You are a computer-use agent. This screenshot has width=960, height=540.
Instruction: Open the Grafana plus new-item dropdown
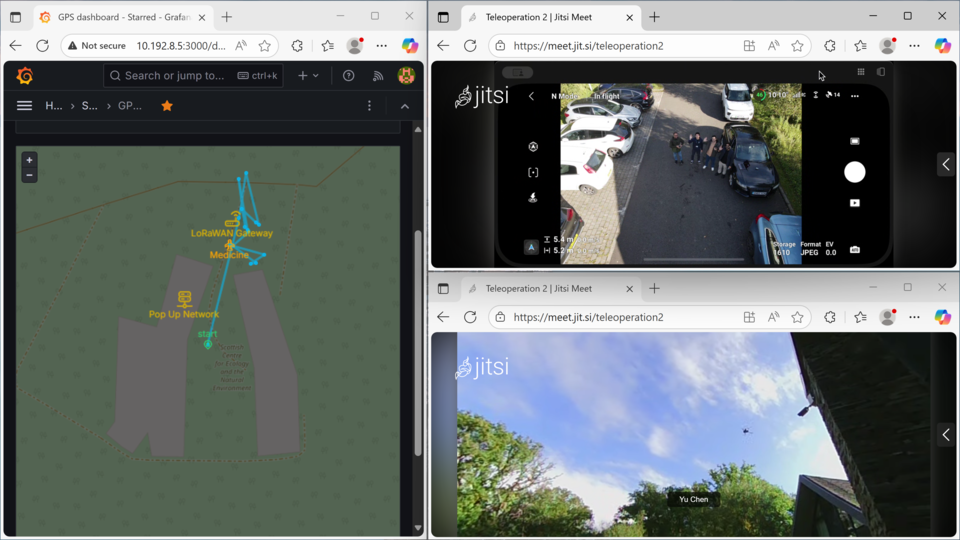(x=308, y=76)
